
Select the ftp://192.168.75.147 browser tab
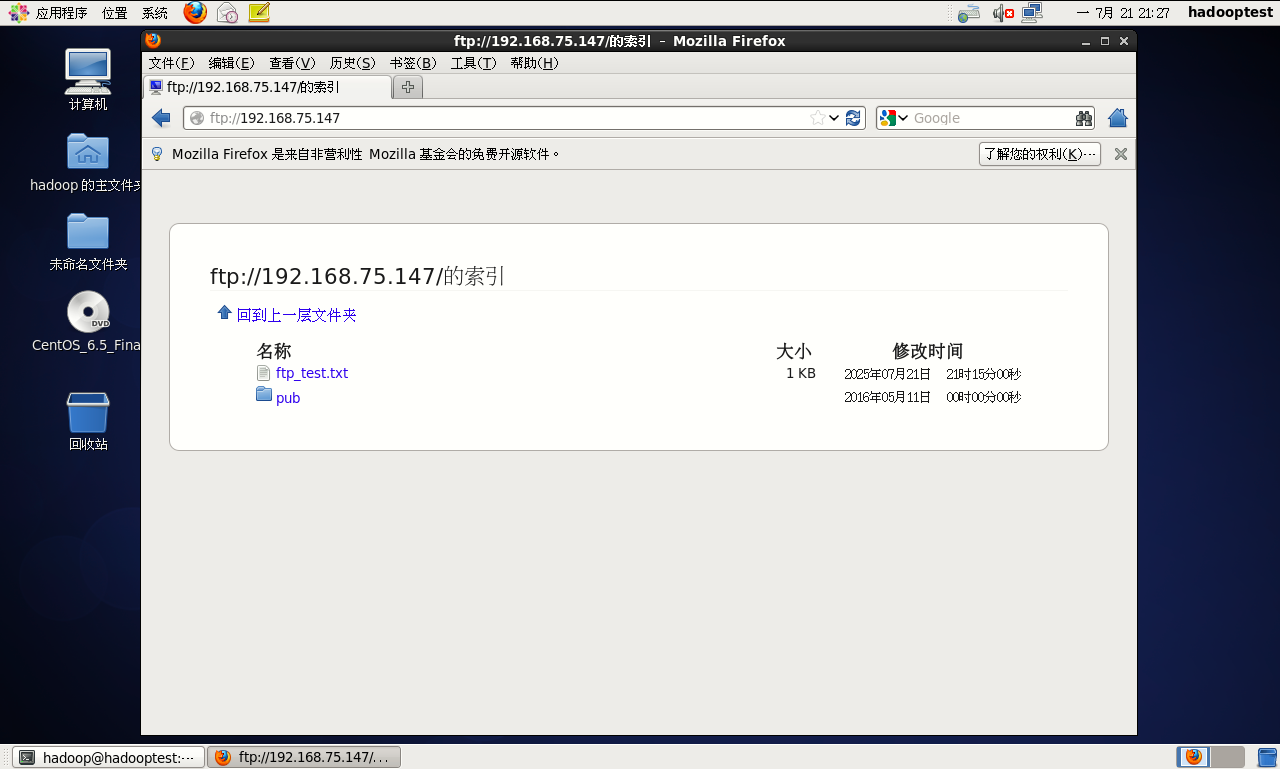267,87
